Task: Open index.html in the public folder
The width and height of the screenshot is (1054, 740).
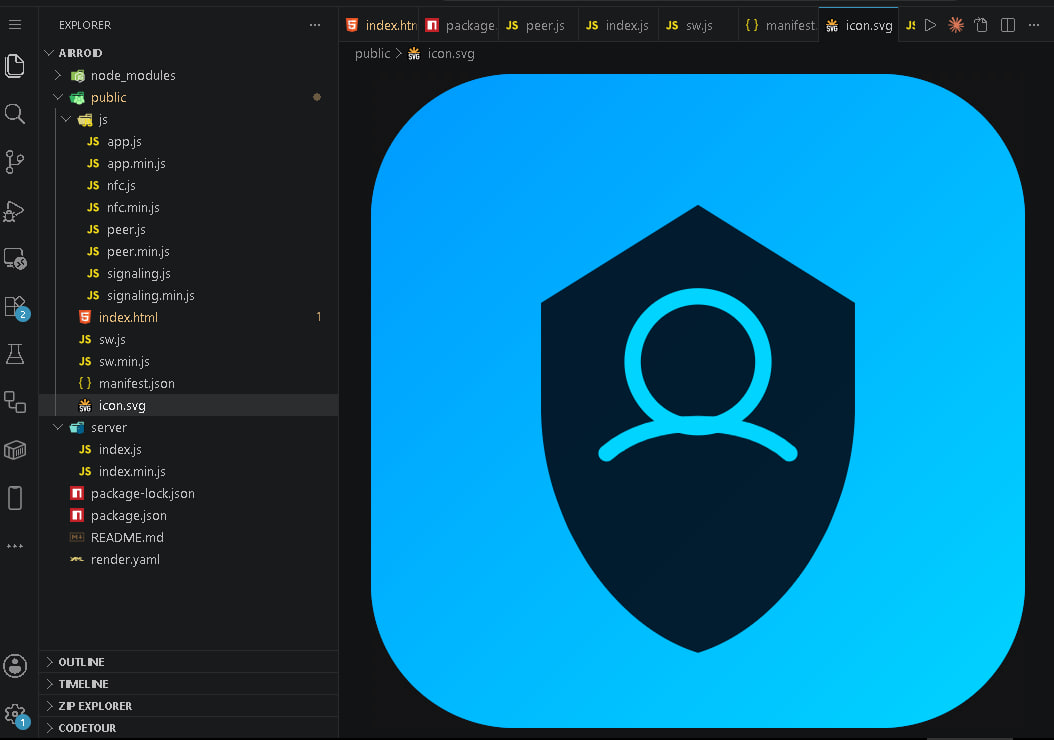Action: [x=188, y=317]
